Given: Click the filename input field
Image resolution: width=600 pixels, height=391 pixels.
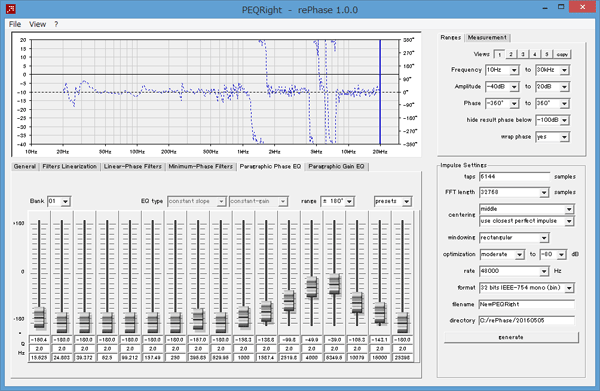Looking at the screenshot, I should 527,304.
